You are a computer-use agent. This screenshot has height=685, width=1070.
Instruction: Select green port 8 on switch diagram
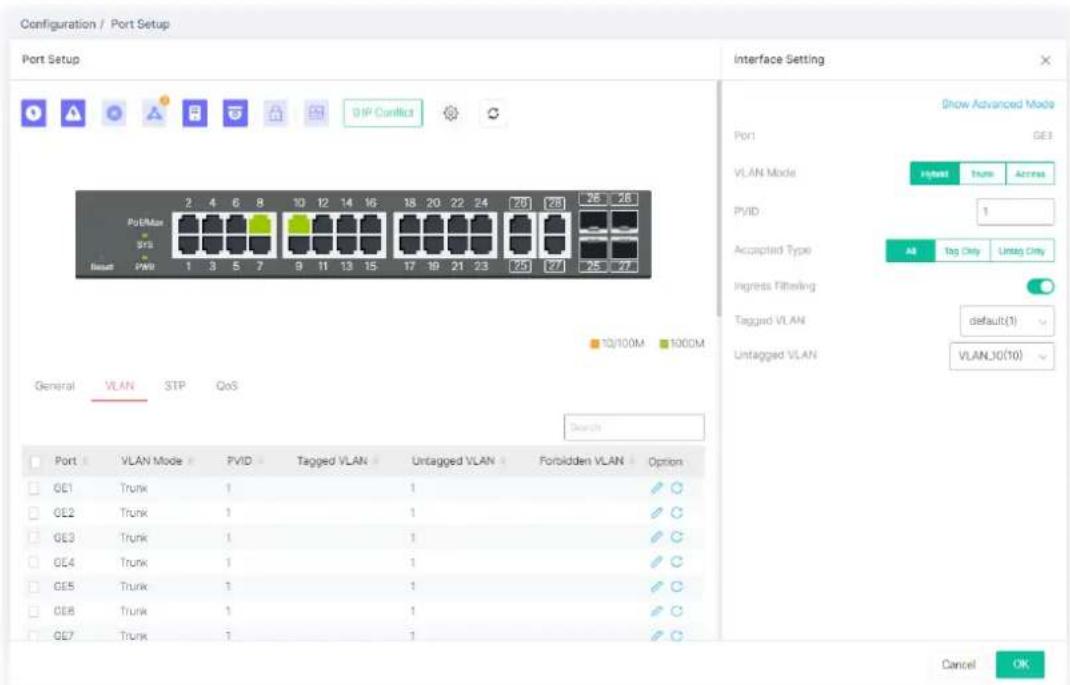(x=259, y=224)
